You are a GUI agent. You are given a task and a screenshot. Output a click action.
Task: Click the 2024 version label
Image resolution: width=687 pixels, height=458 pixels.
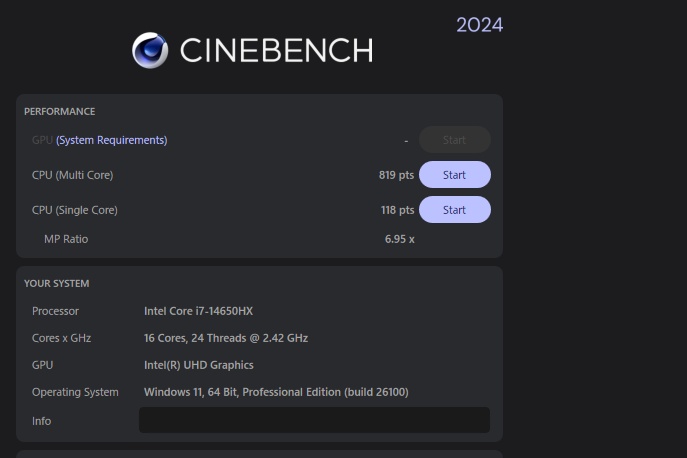pyautogui.click(x=479, y=24)
